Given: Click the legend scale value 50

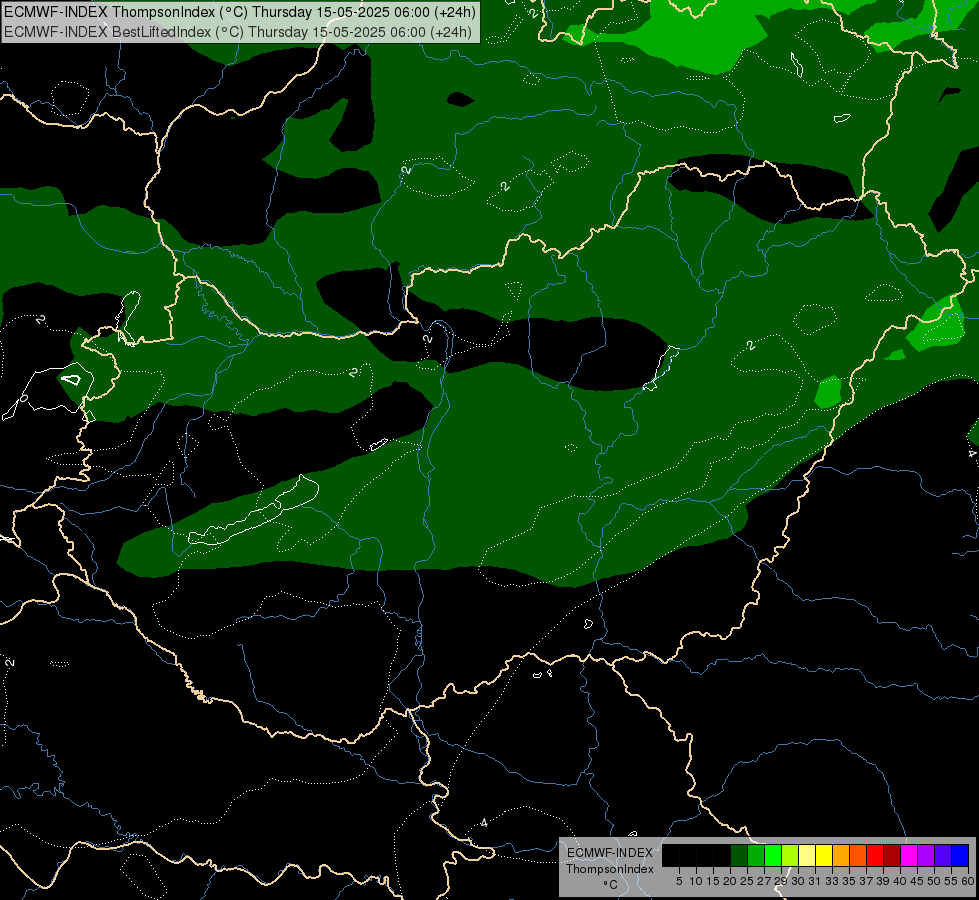Looking at the screenshot, I should click(934, 881).
